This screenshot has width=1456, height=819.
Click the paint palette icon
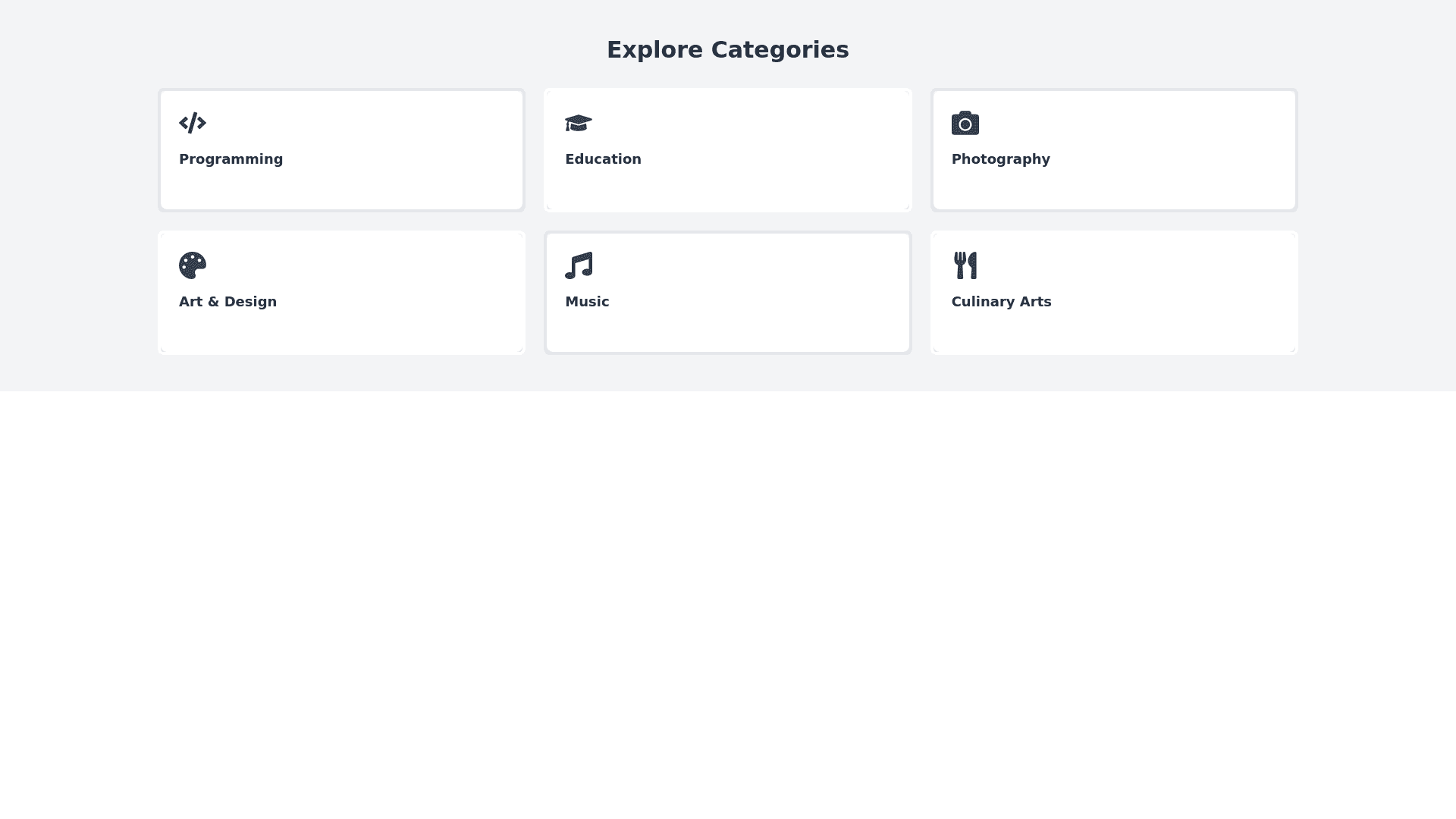(193, 265)
